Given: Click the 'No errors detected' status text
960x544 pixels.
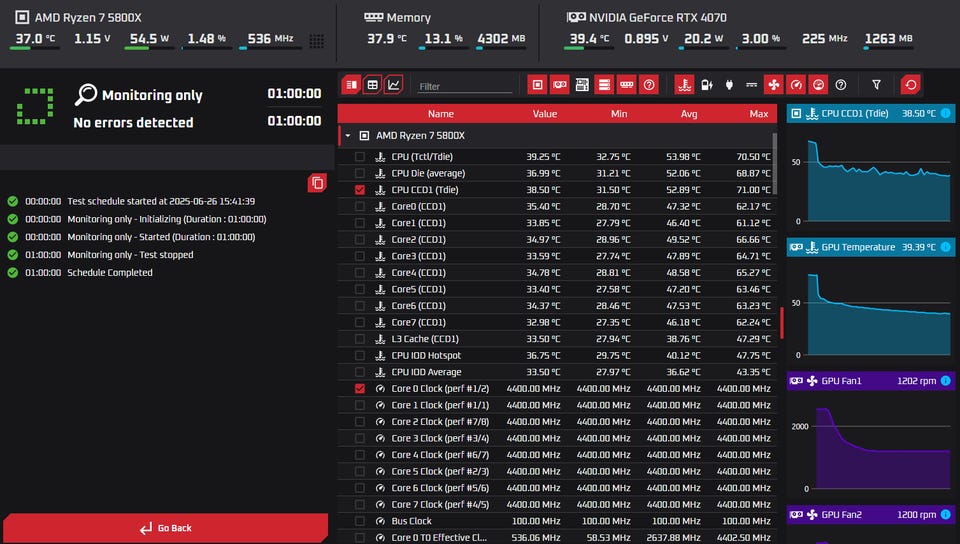Looking at the screenshot, I should coord(133,122).
